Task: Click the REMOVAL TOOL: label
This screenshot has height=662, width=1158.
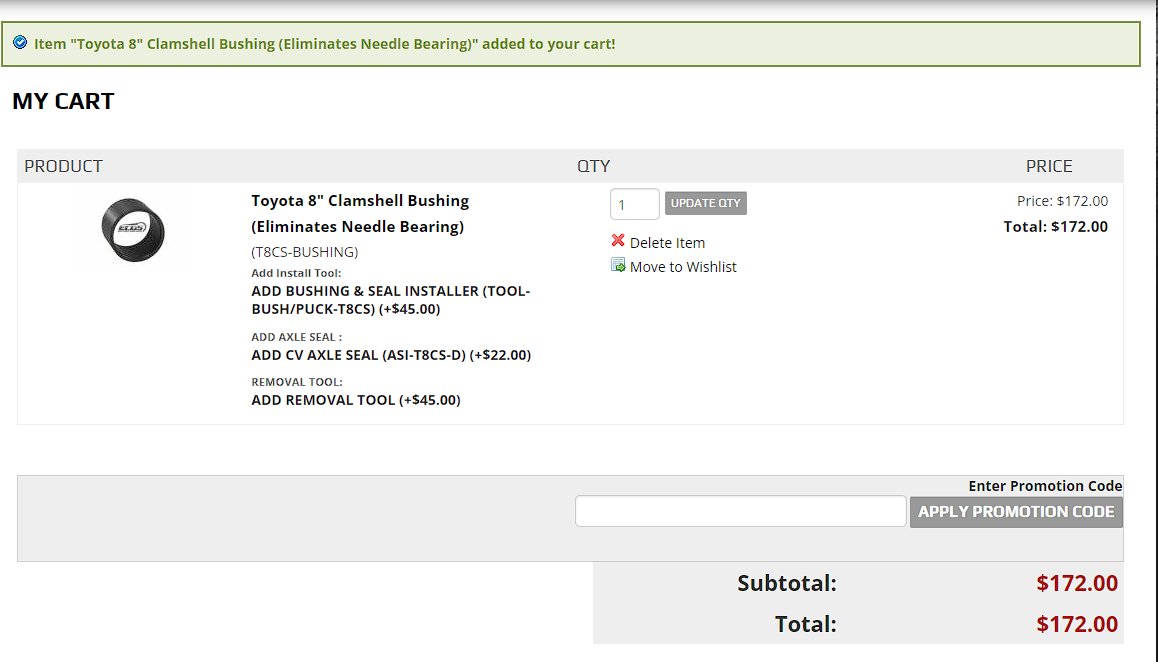Action: [x=297, y=382]
